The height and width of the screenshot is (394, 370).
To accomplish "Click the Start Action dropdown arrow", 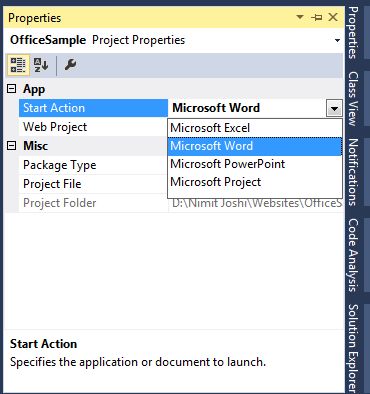I will [x=334, y=108].
